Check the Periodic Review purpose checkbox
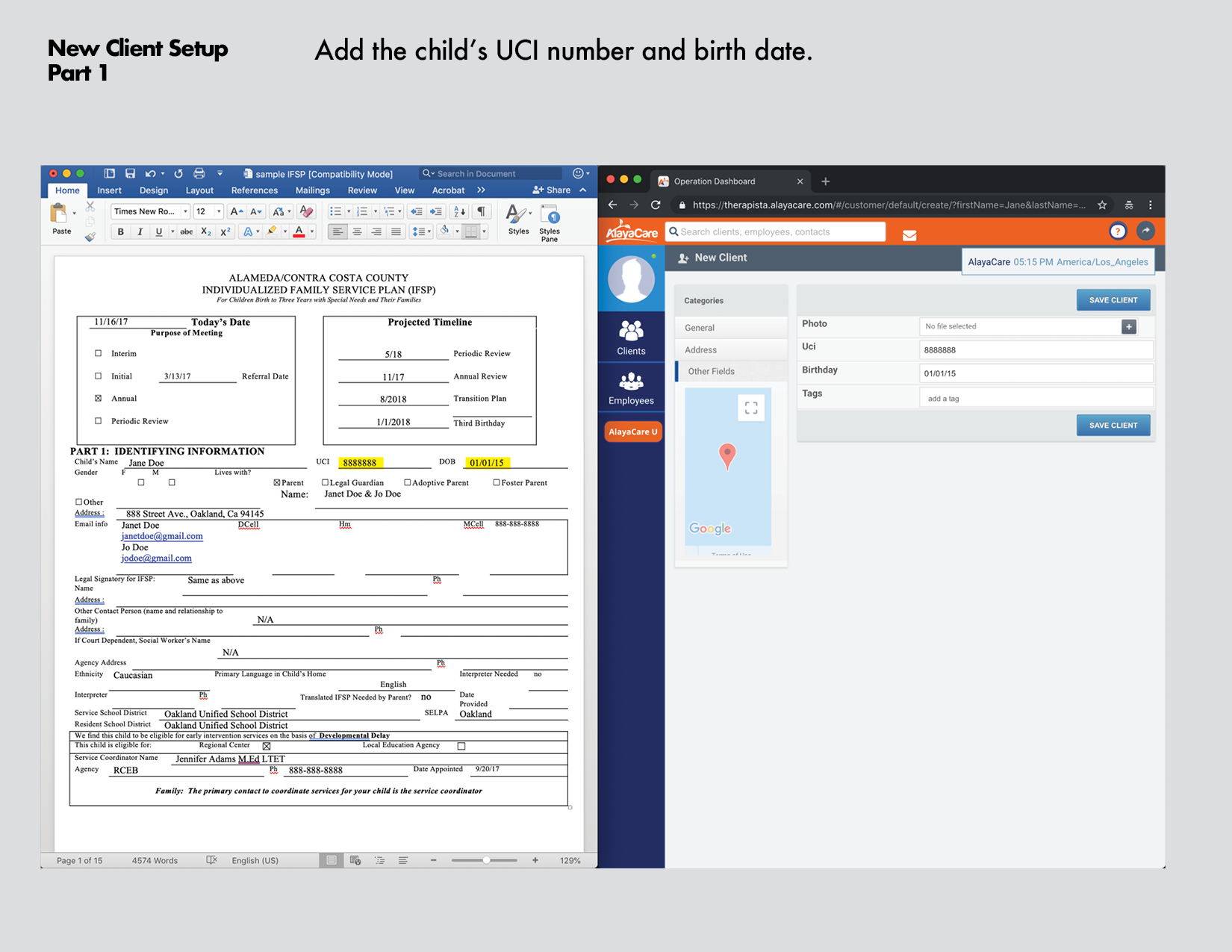 pos(98,420)
